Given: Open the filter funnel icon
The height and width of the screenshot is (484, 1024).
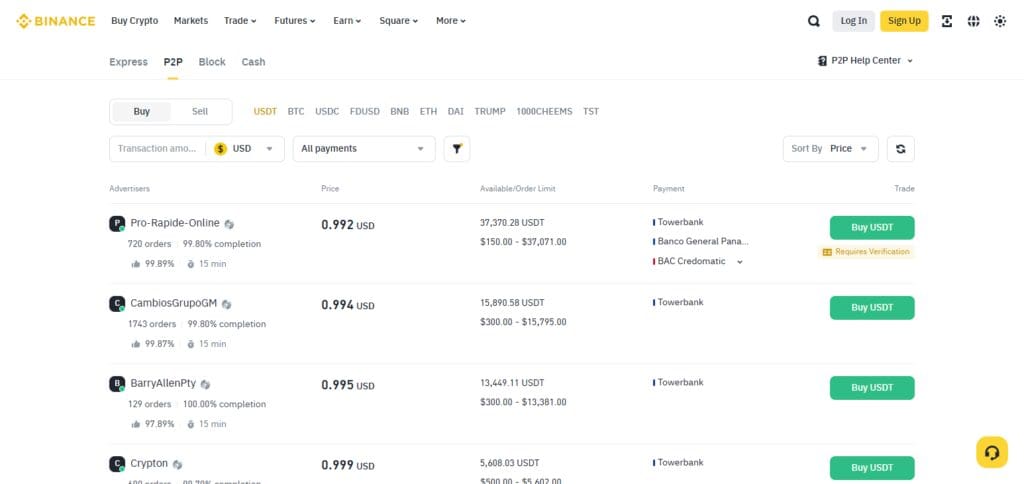Looking at the screenshot, I should click(457, 149).
